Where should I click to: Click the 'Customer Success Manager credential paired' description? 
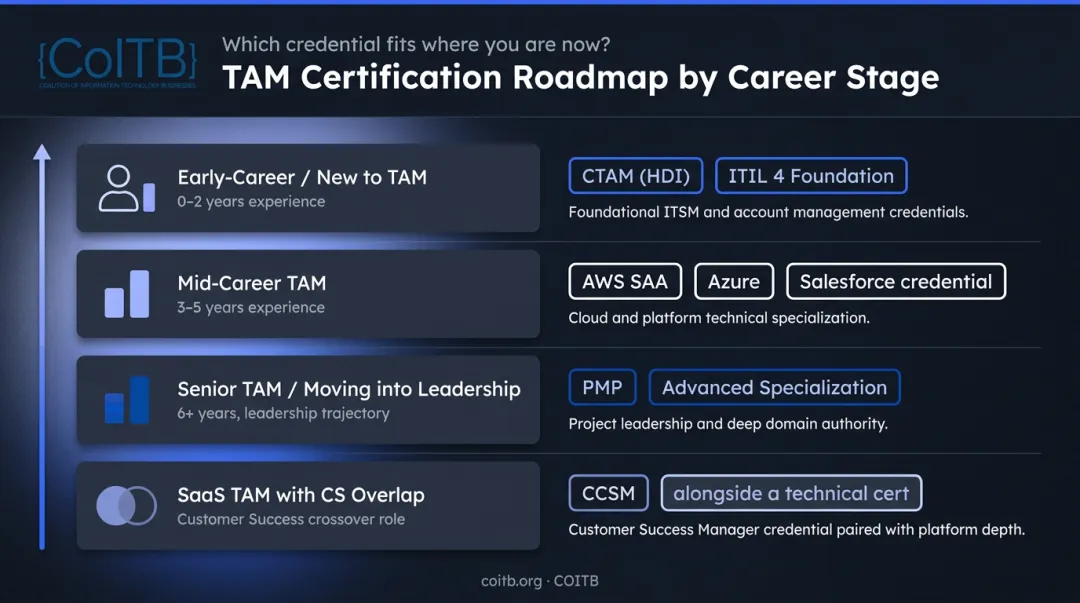[x=796, y=530]
